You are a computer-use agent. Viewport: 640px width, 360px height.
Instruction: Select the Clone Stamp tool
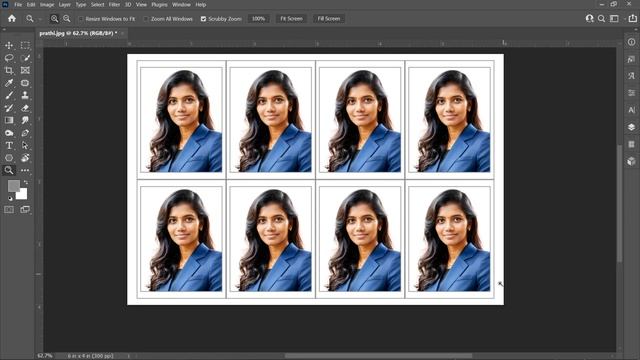coord(25,96)
